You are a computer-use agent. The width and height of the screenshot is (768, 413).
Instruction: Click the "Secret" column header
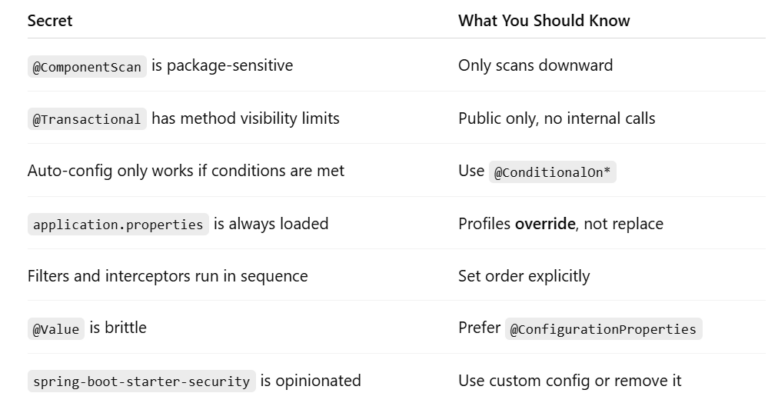[50, 20]
